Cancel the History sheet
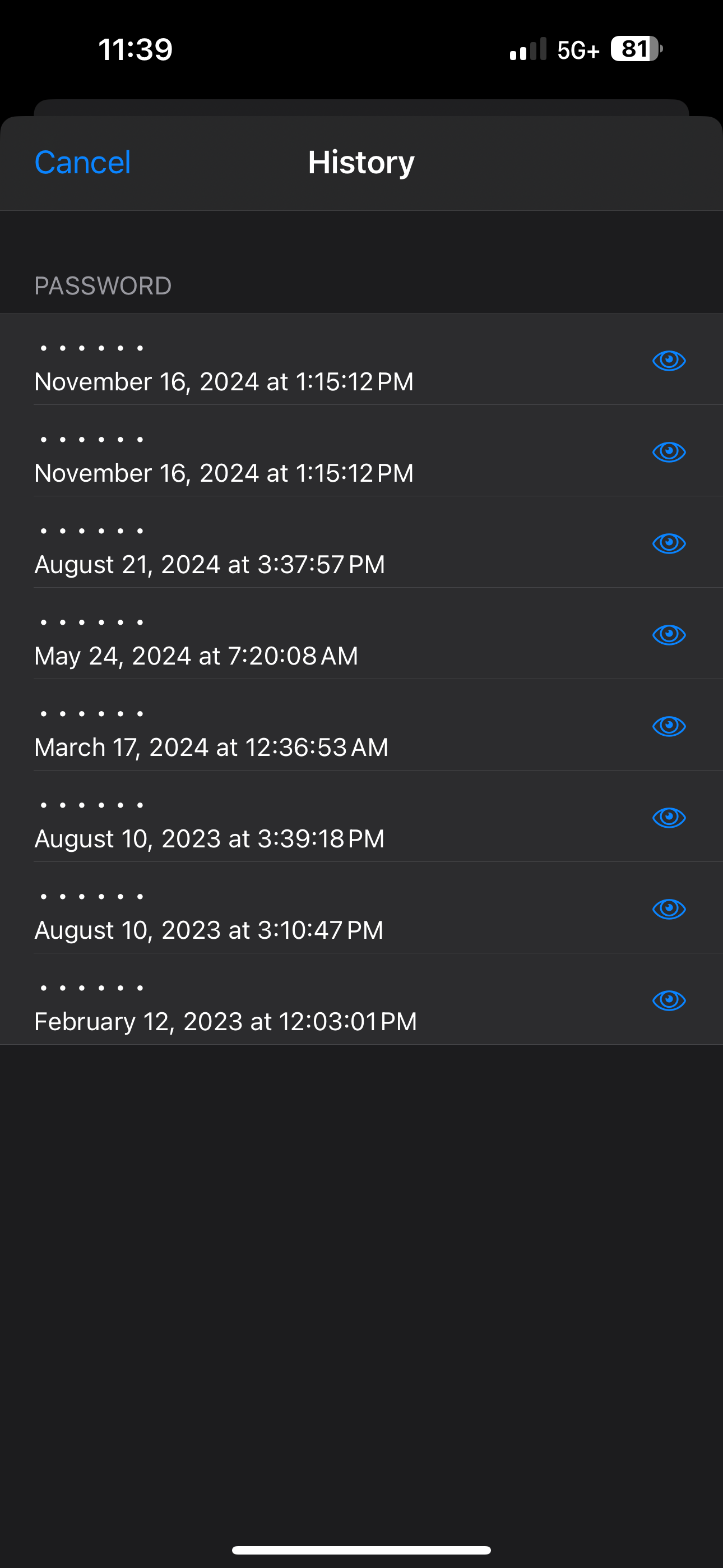 tap(83, 163)
